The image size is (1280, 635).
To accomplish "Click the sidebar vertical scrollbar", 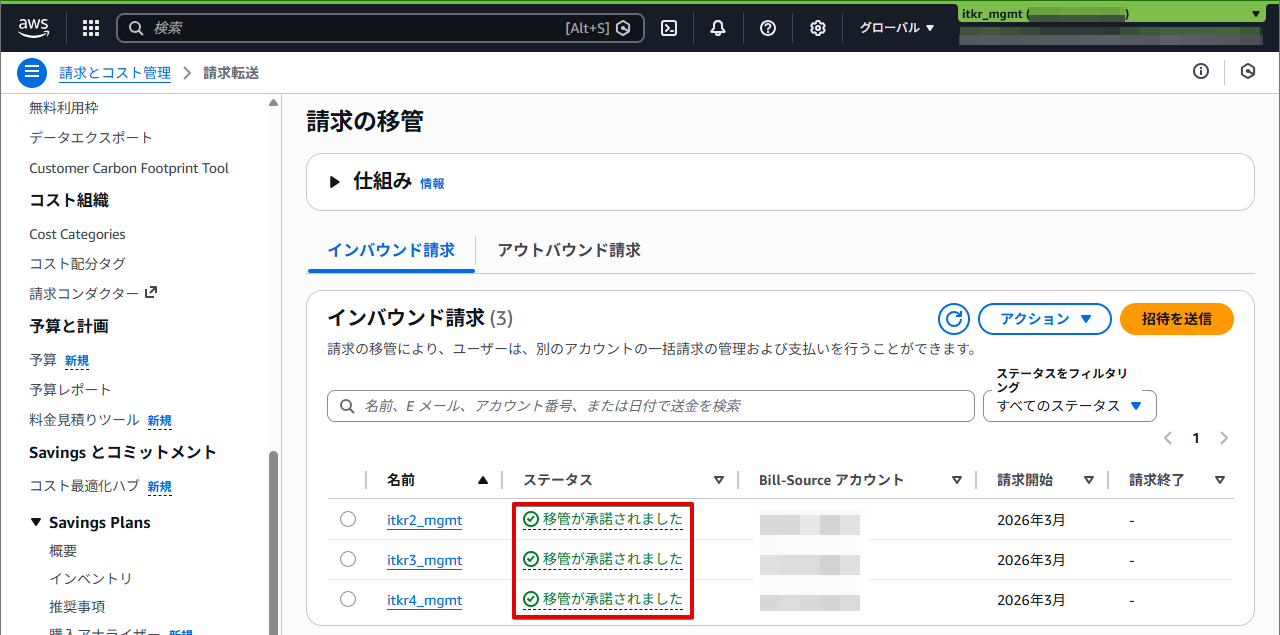I will (x=274, y=542).
